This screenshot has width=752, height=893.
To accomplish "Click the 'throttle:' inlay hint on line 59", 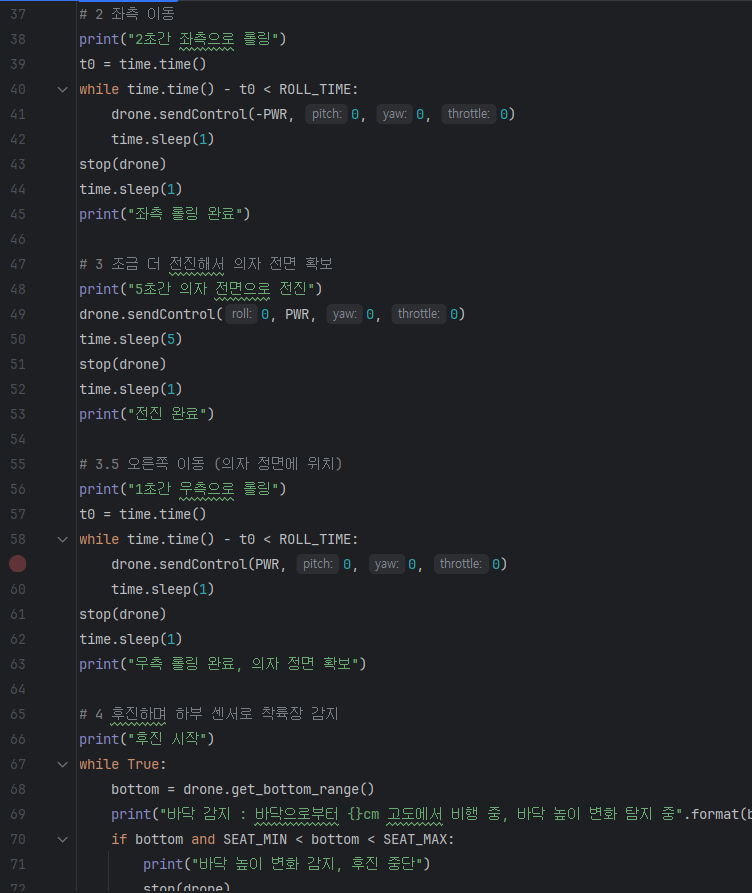I will coord(460,564).
